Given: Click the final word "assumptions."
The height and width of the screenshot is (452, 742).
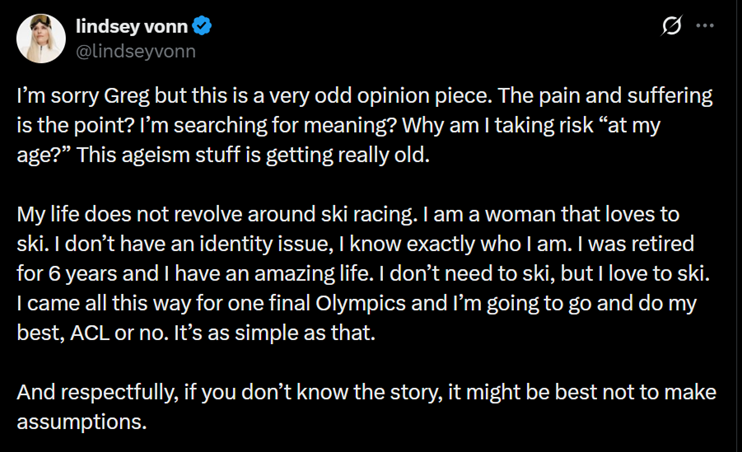Looking at the screenshot, I should (82, 420).
